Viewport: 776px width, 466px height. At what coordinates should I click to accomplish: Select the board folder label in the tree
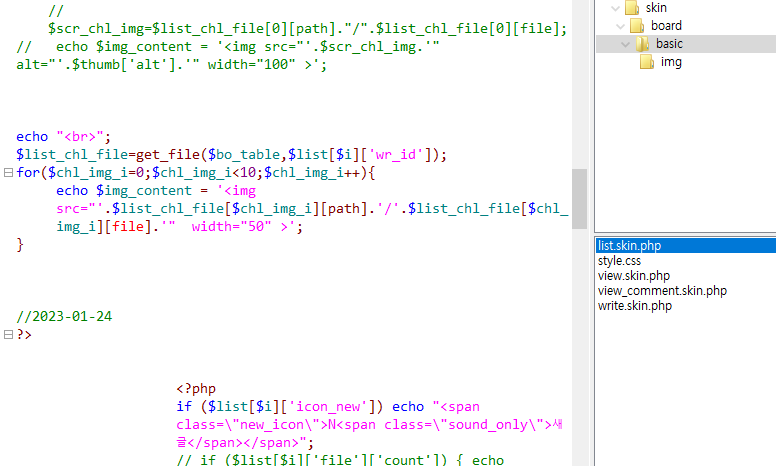pos(666,26)
